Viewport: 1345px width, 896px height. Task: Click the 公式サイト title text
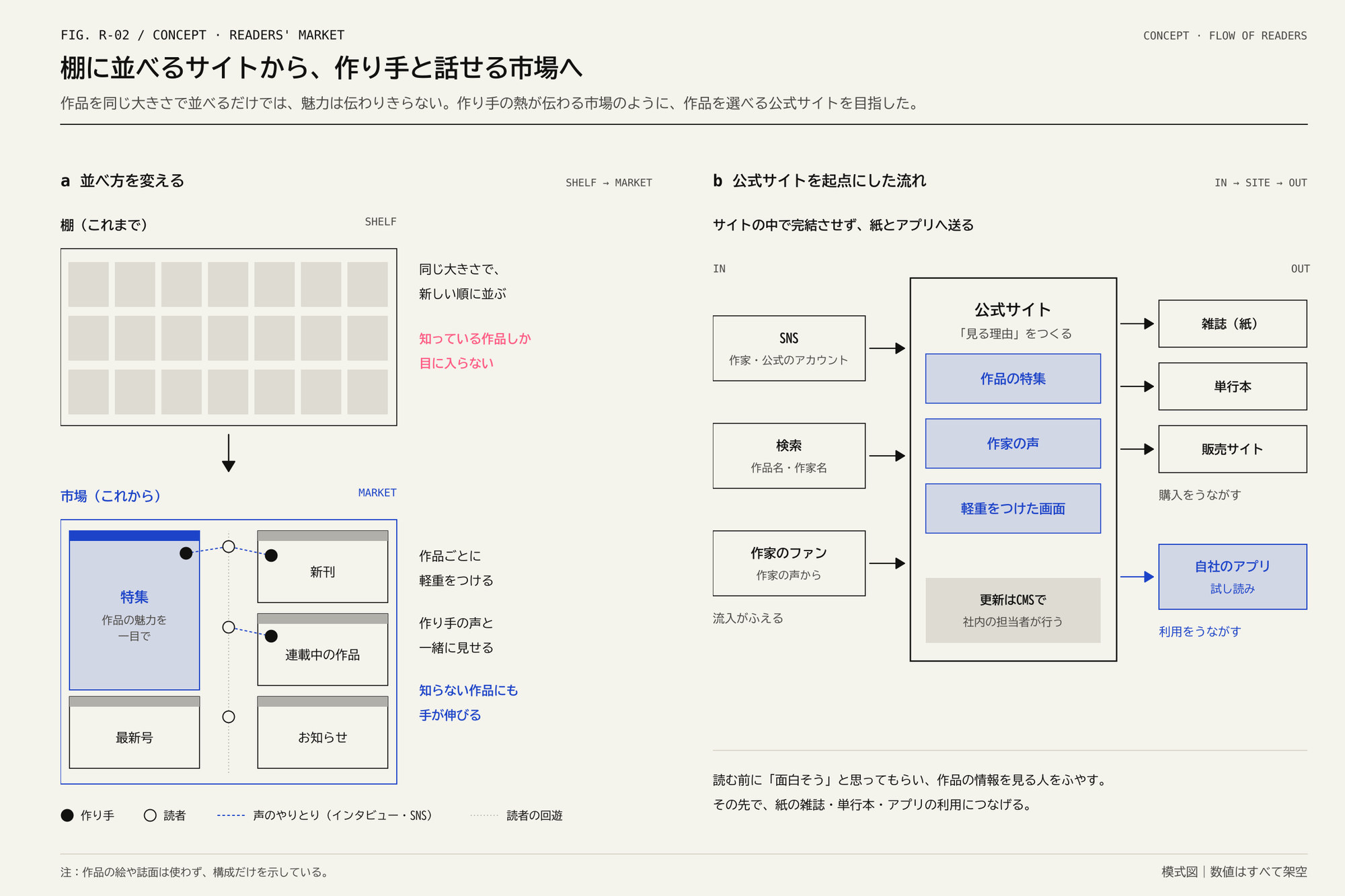[x=1013, y=310]
